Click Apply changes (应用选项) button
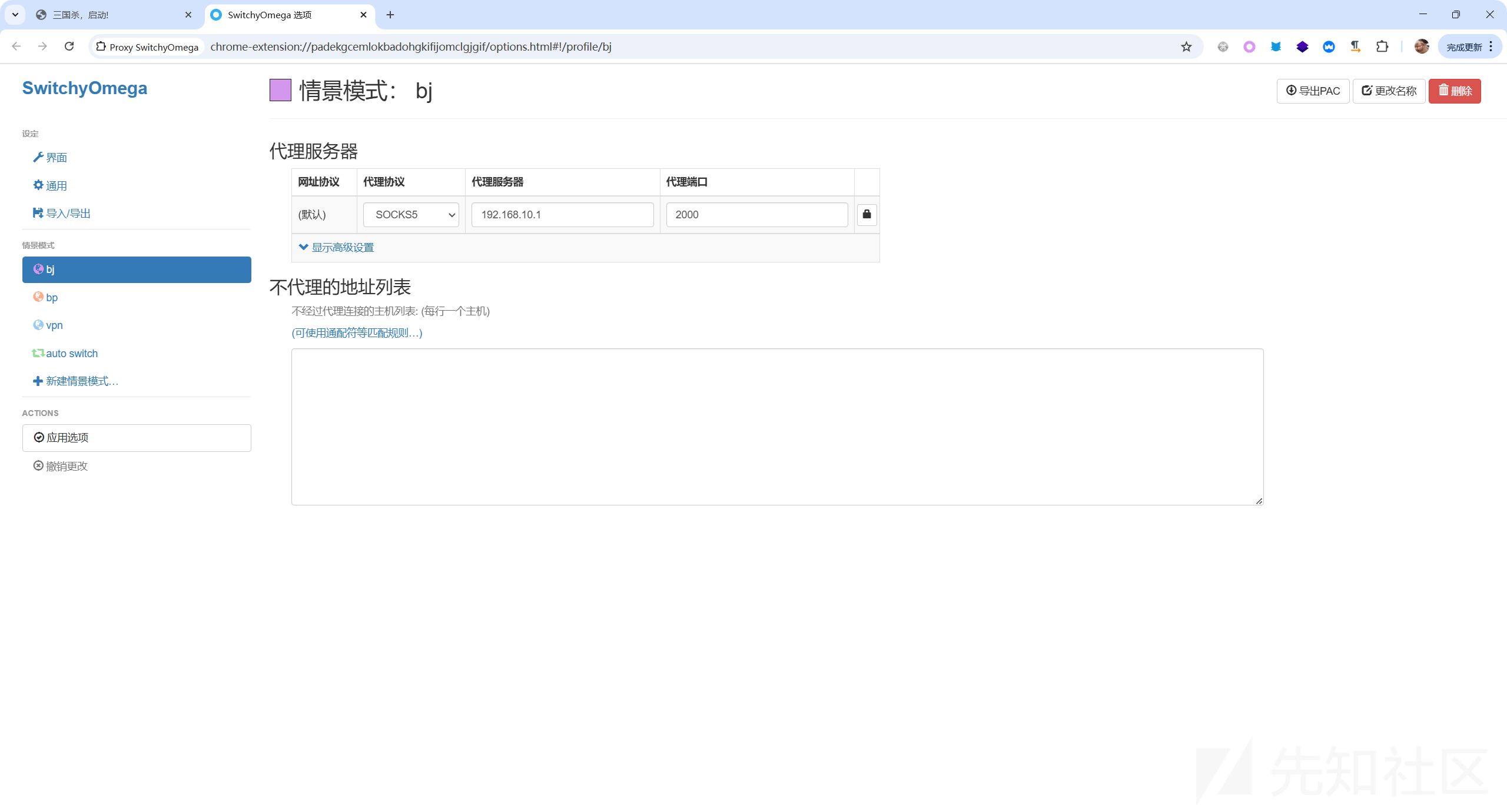 point(137,438)
